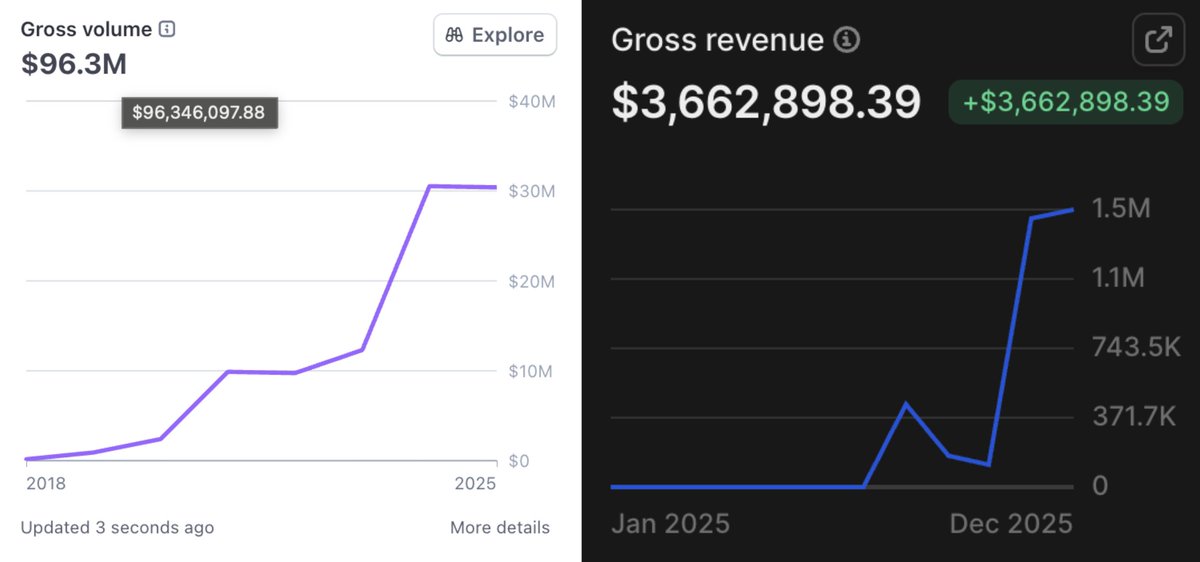
Task: Open the external link icon on Gross revenue
Action: click(x=1157, y=40)
